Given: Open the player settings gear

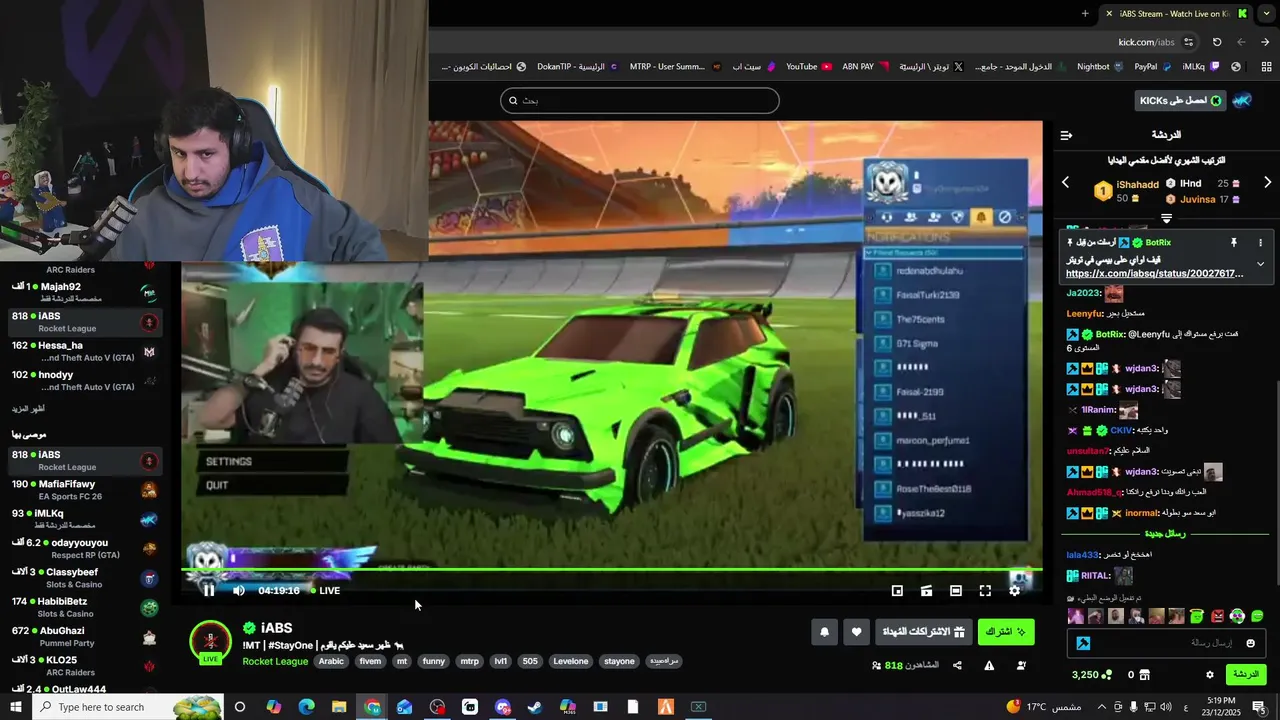Looking at the screenshot, I should coord(1014,591).
